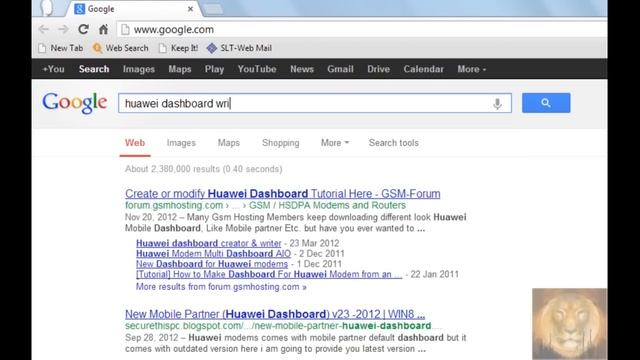Open 'Huawei dashboard creator & writer' sublink
640x360 pixels.
point(209,243)
